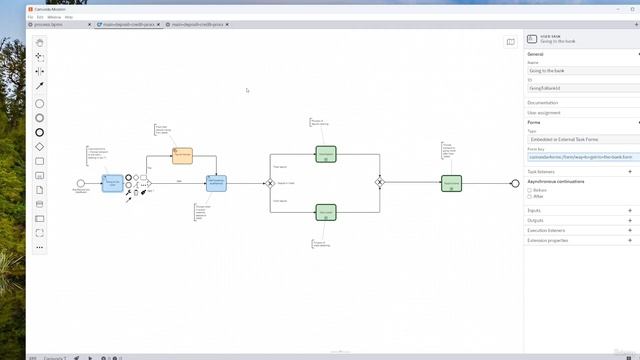The height and width of the screenshot is (360, 640).
Task: Pick the end event shape from palette
Action: click(x=40, y=132)
